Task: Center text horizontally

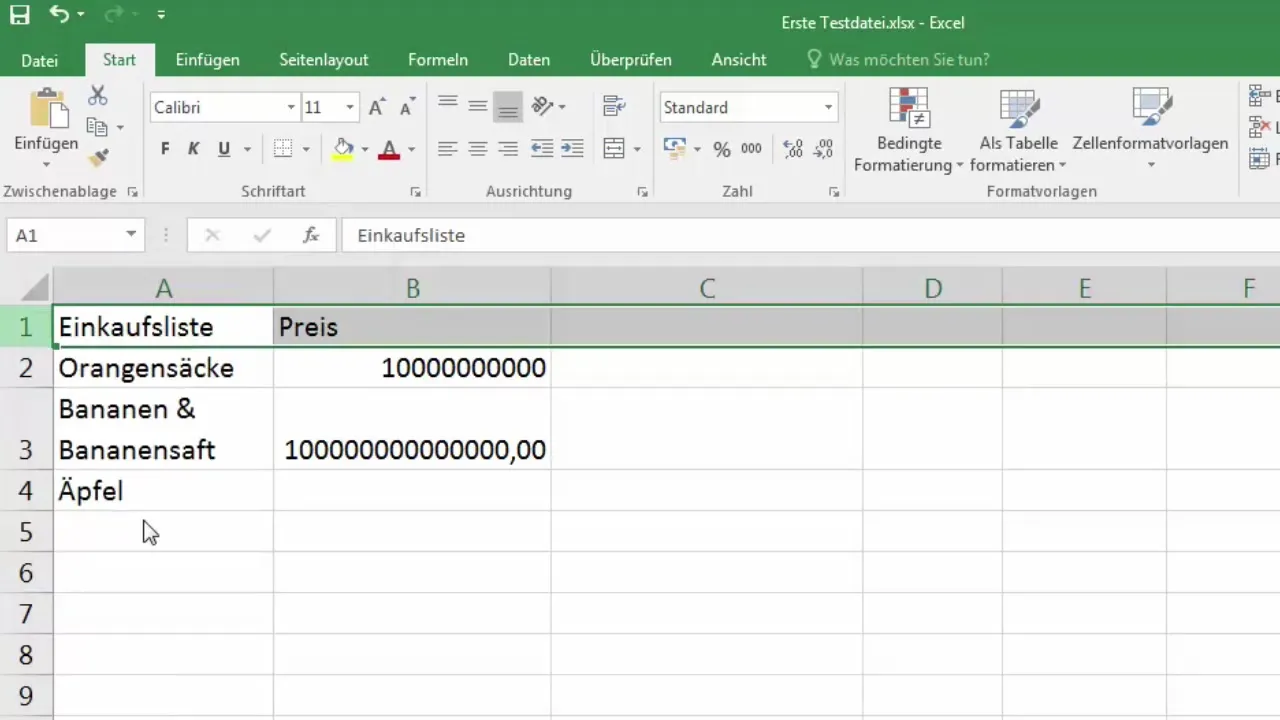Action: [478, 149]
